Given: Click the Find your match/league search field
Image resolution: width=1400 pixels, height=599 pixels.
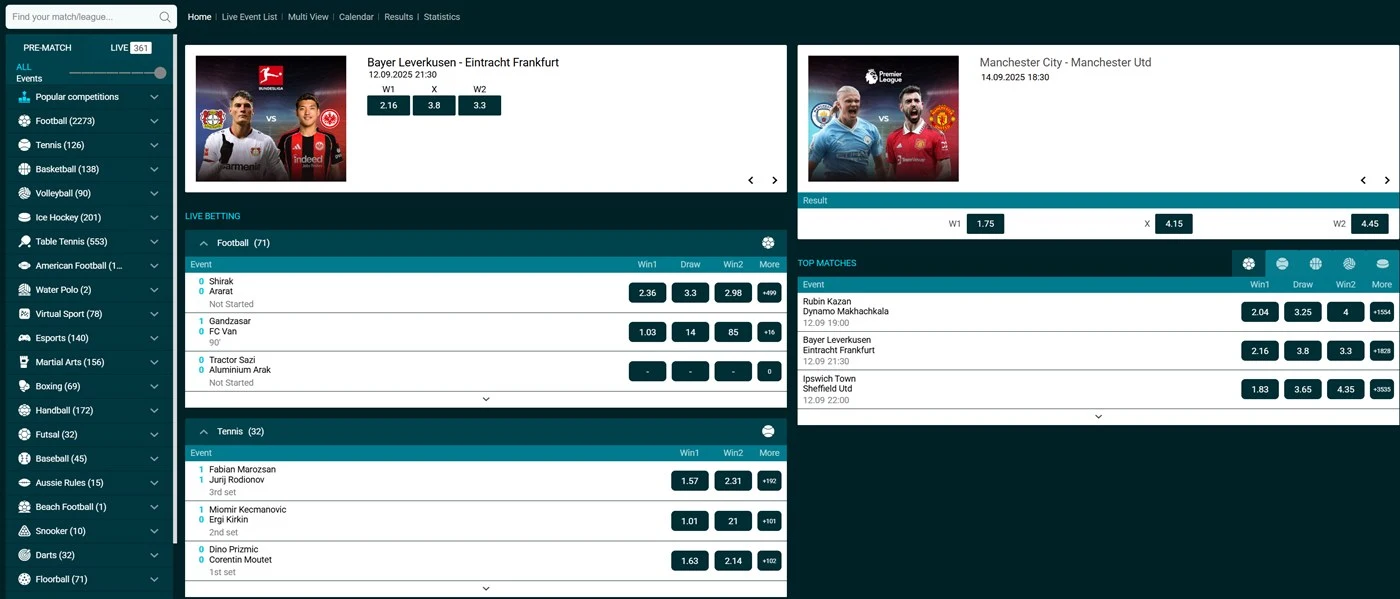Looking at the screenshot, I should click(82, 17).
